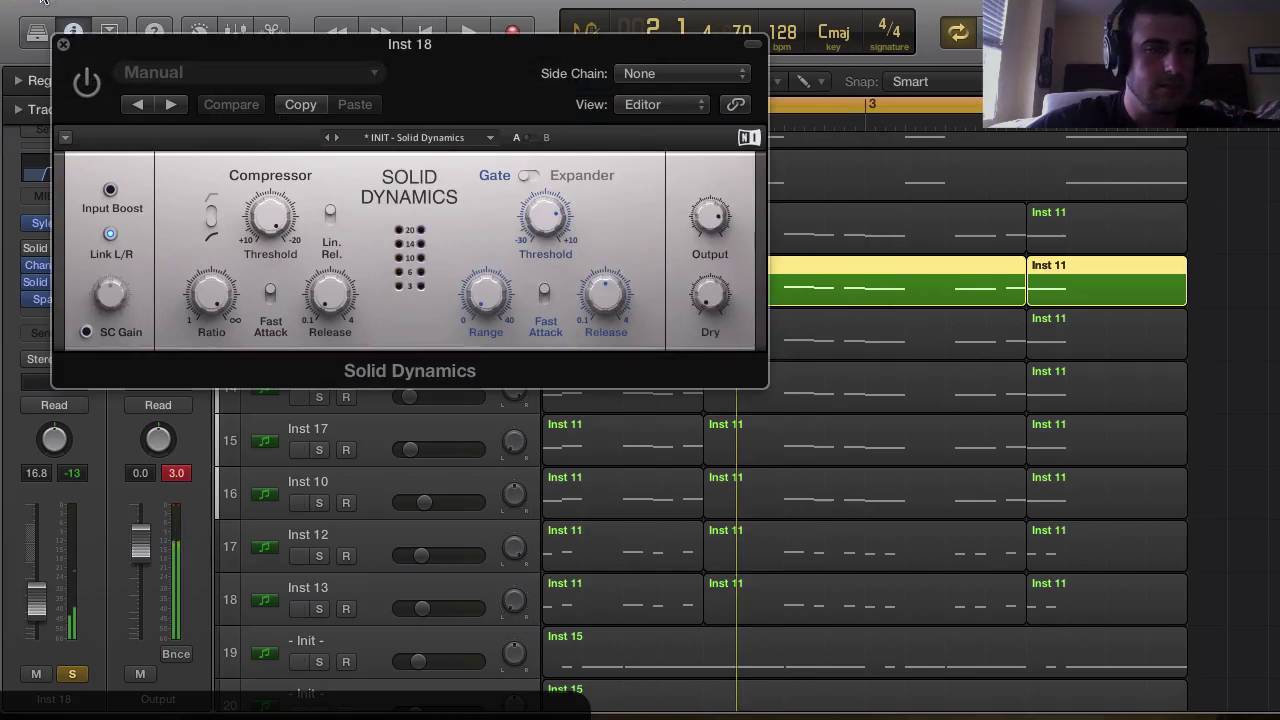1280x720 pixels.
Task: Click the Output knob
Action: pos(710,217)
